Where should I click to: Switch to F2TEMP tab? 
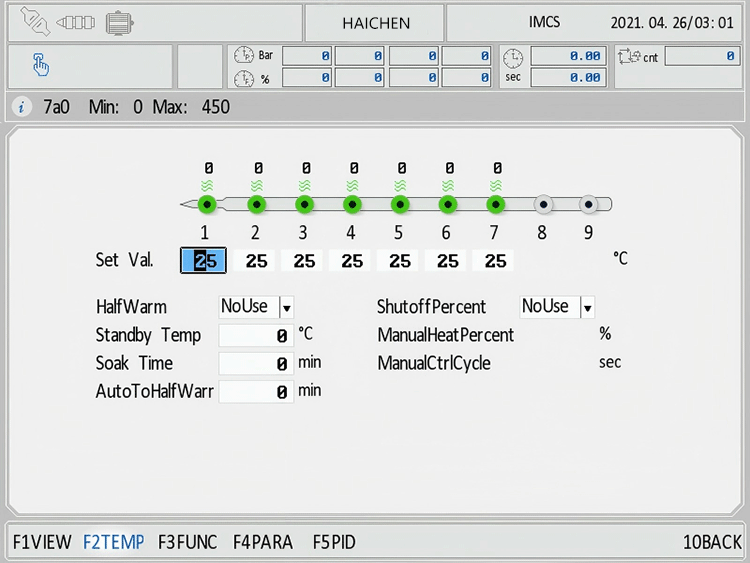(114, 542)
